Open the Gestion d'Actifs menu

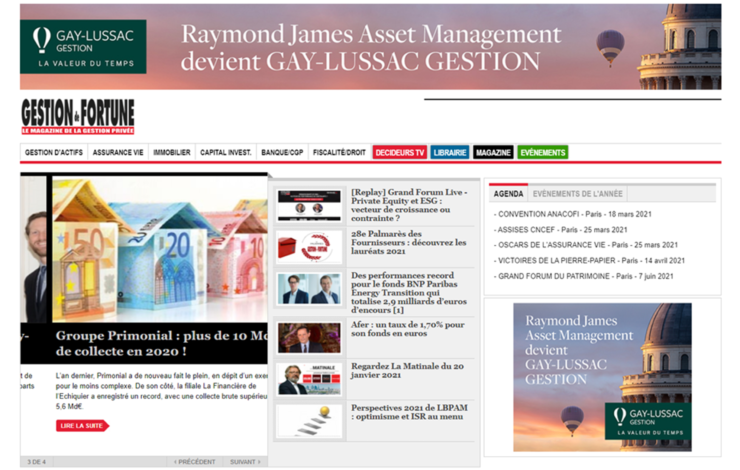pyautogui.click(x=54, y=152)
